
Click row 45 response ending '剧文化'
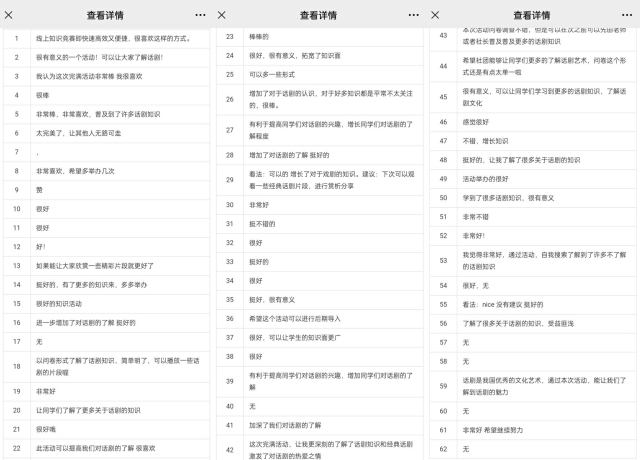(544, 97)
